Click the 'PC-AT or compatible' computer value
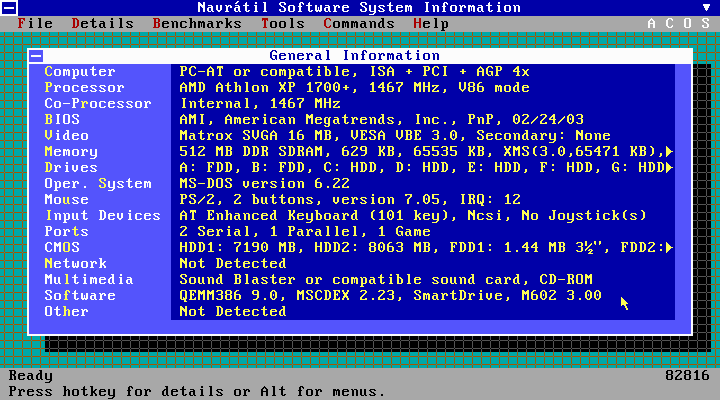Image resolution: width=720 pixels, height=400 pixels. click(354, 72)
